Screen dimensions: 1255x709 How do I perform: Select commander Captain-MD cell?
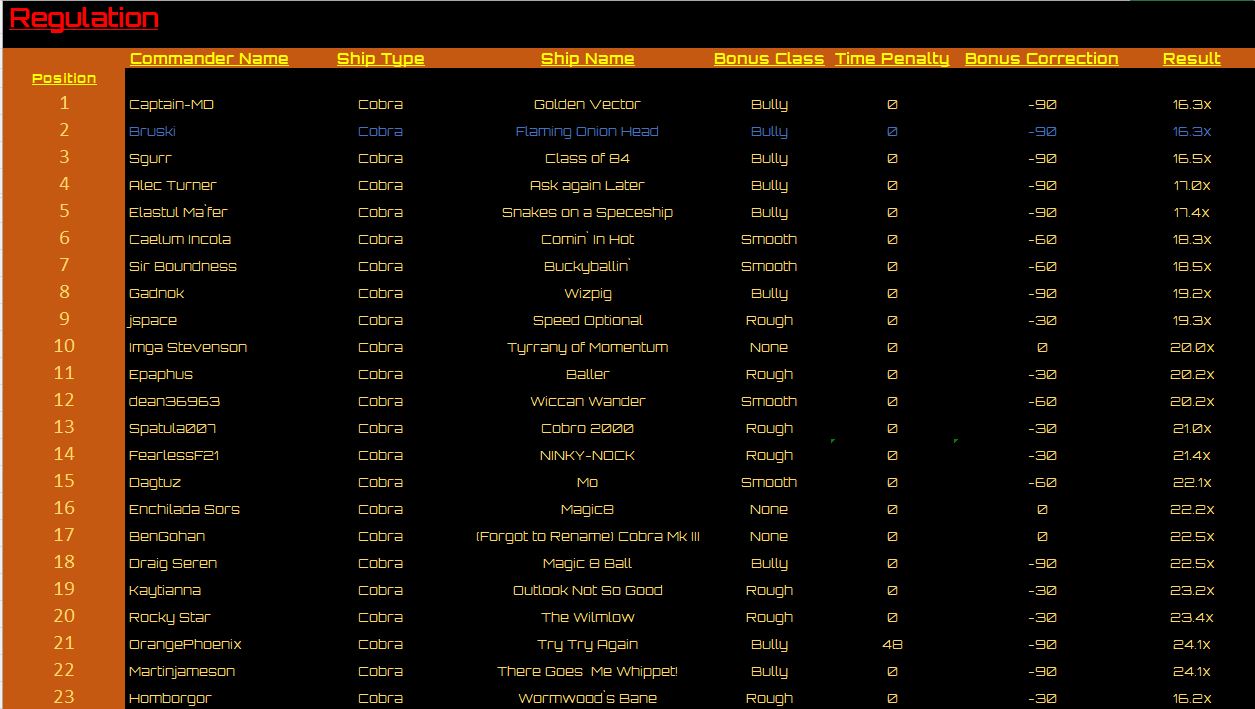click(x=171, y=104)
